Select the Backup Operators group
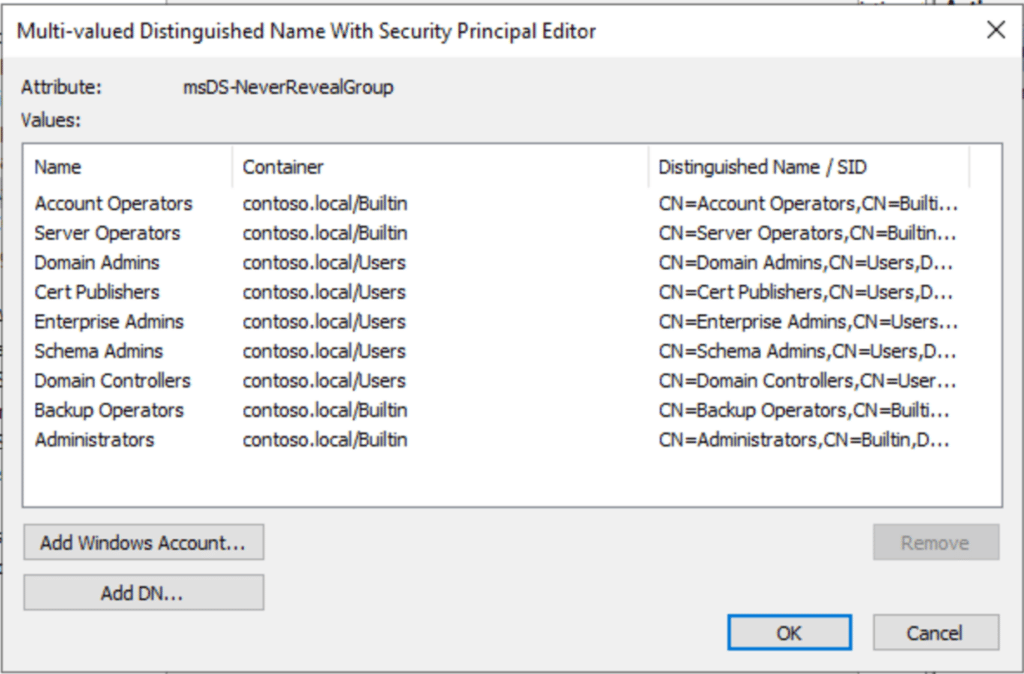Screen dimensions: 1024x674 click(110, 410)
